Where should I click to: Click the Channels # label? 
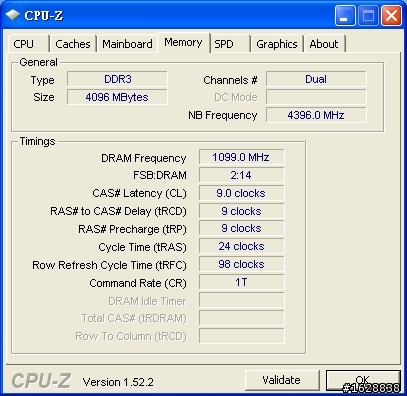230,80
